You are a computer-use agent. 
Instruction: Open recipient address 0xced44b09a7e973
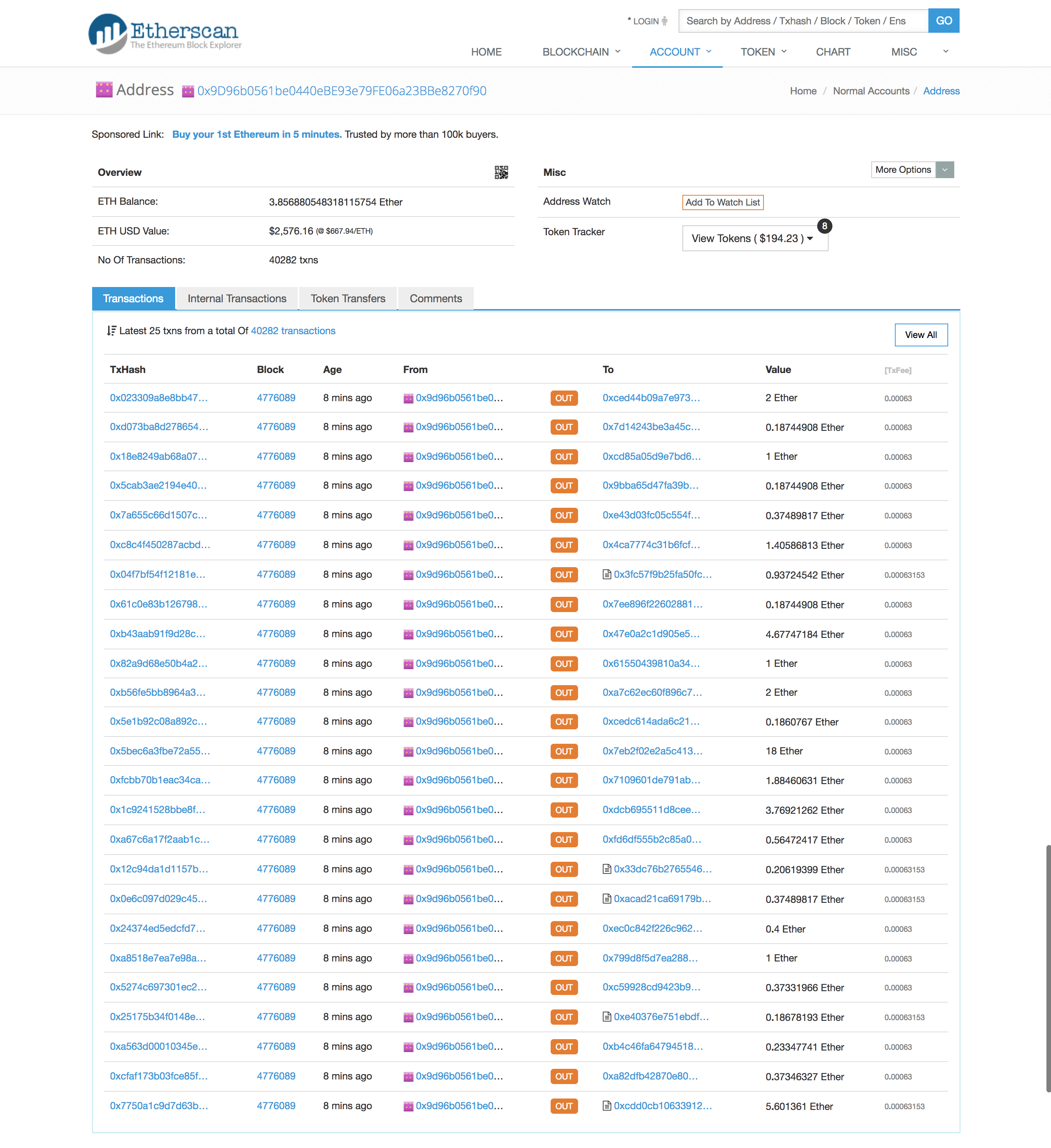coord(651,397)
